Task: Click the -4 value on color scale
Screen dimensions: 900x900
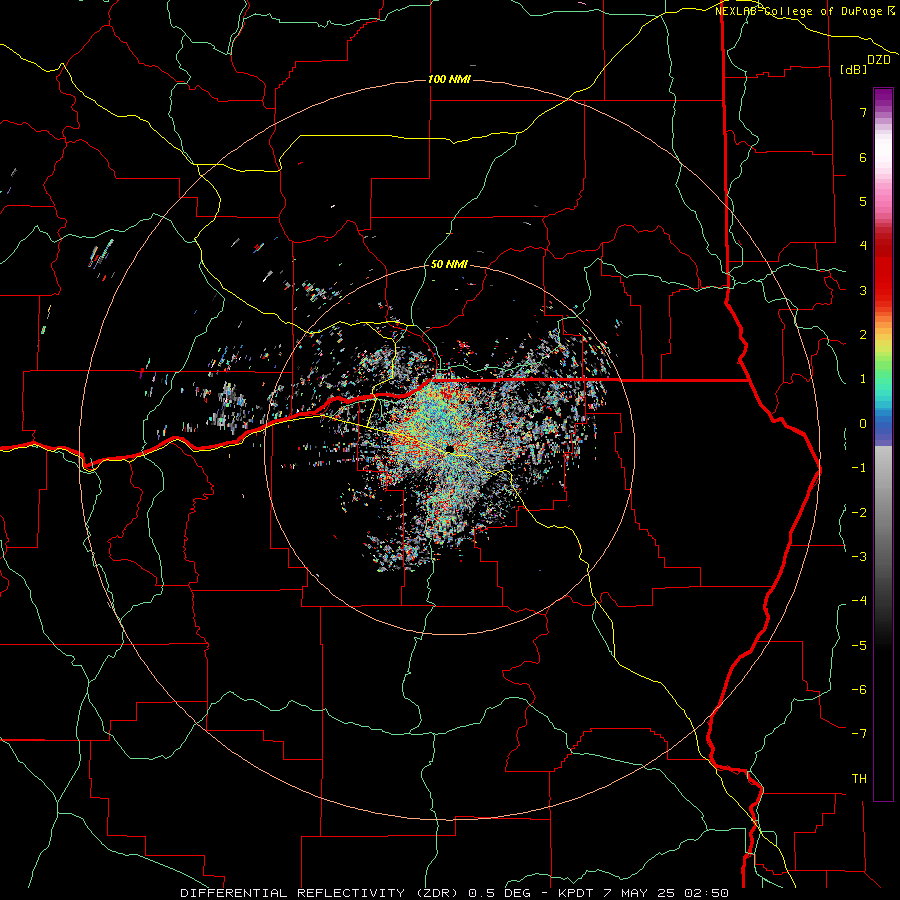Action: click(859, 601)
